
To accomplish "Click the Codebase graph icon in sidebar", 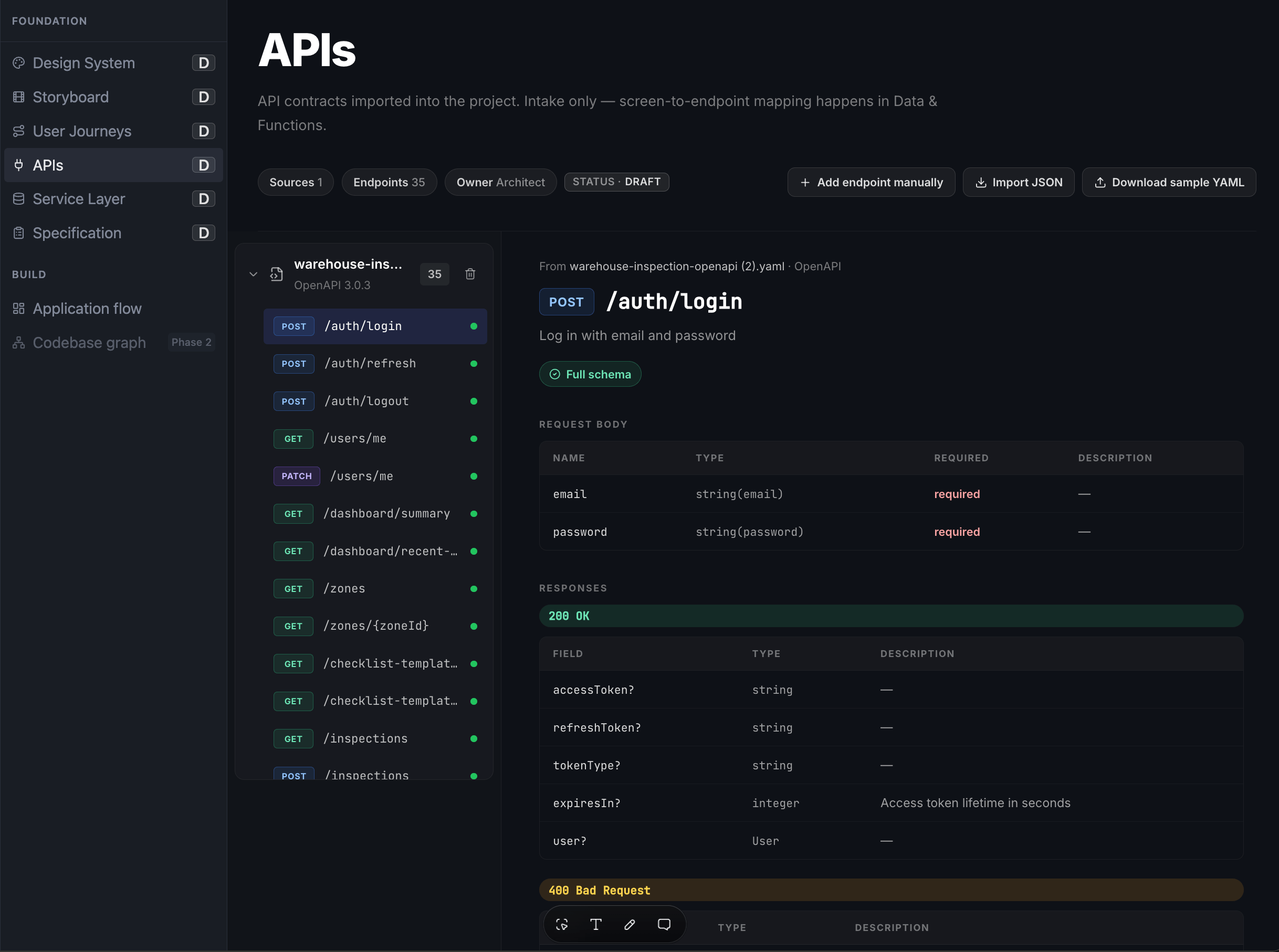I will point(18,342).
